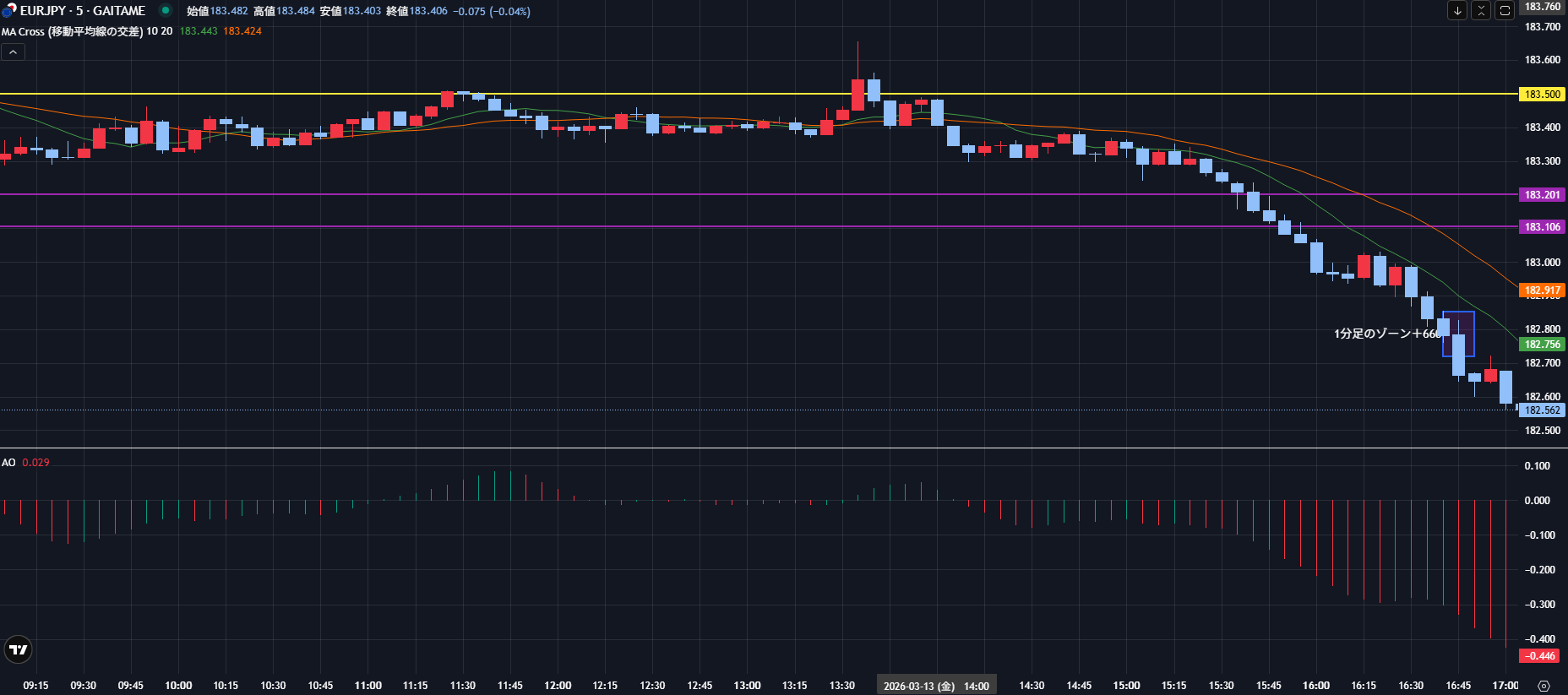Click the 1分足のゾーン text annotation

tap(1386, 334)
